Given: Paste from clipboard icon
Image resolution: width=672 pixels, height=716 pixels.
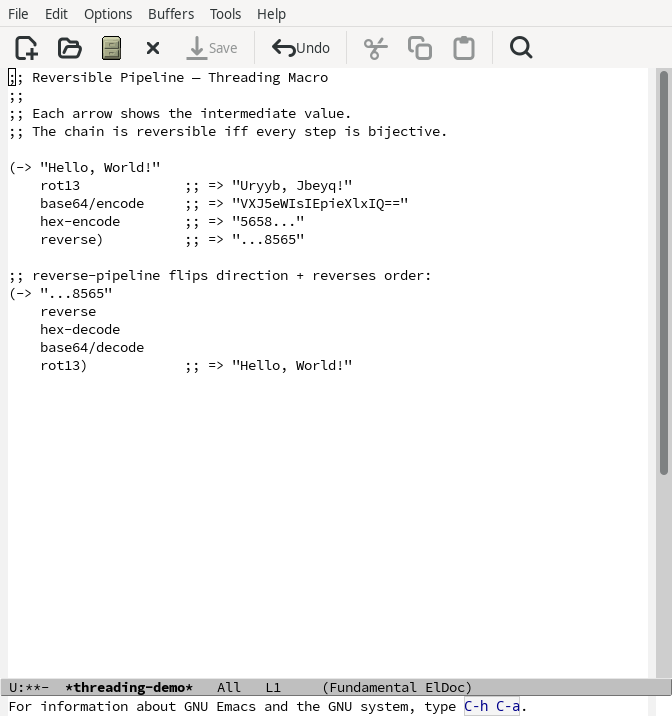Looking at the screenshot, I should [464, 48].
